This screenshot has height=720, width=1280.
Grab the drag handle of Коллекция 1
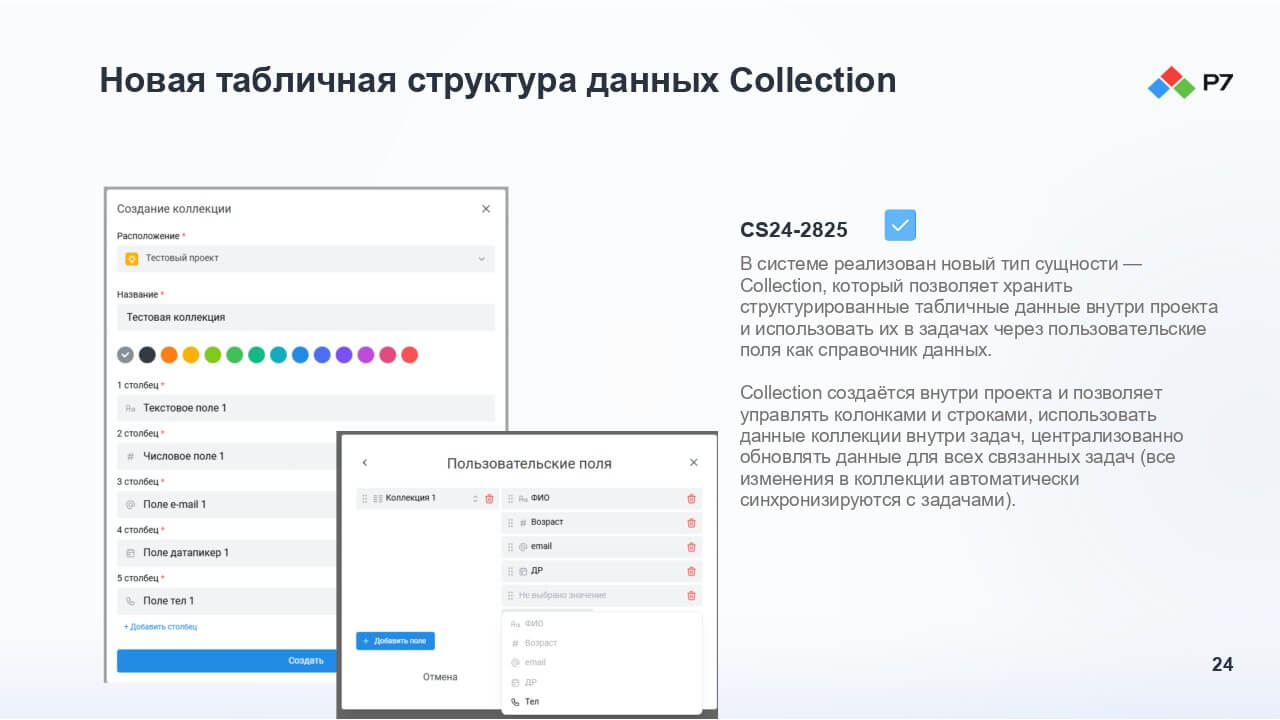(364, 498)
